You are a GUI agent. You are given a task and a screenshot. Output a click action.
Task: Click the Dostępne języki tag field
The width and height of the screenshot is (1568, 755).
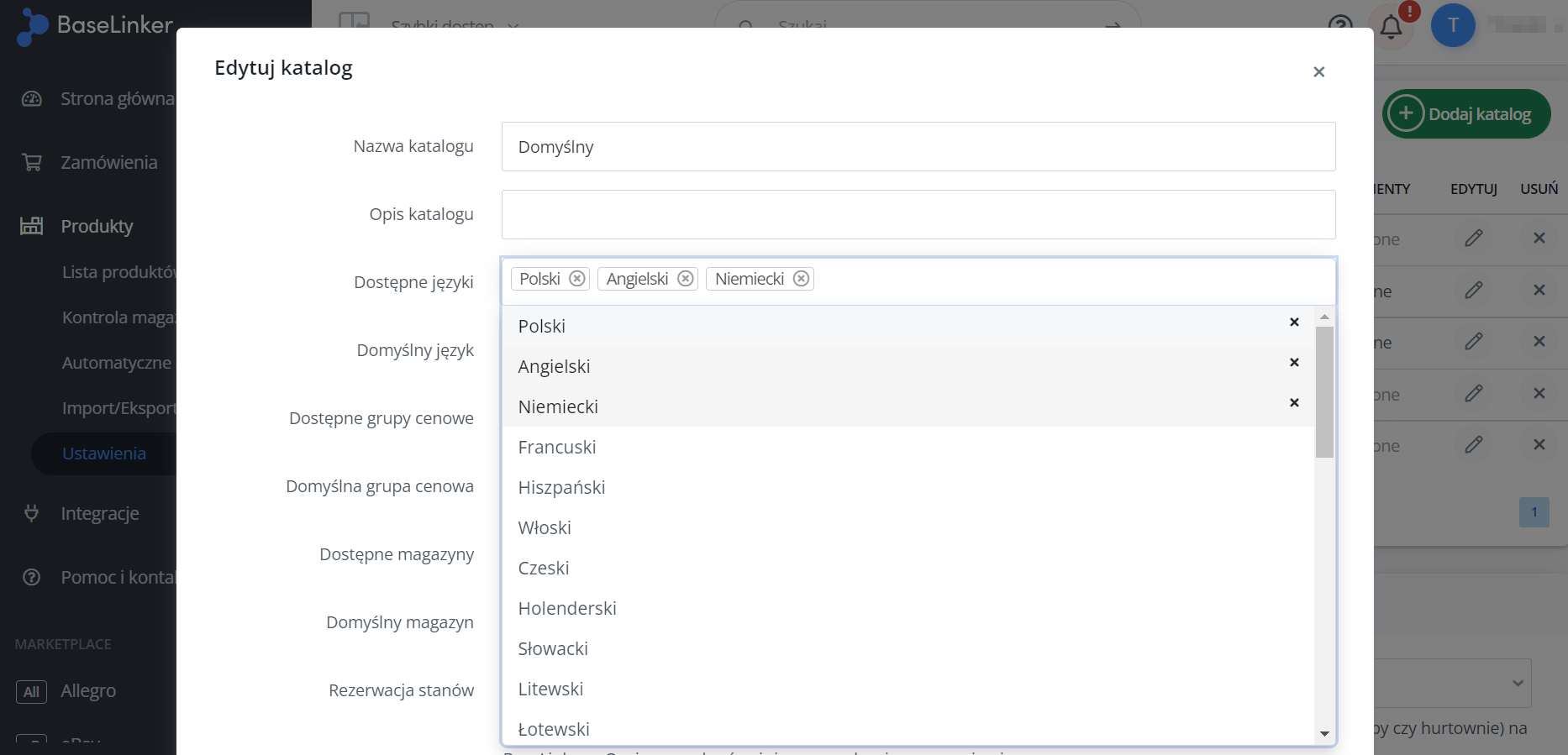pyautogui.click(x=918, y=281)
